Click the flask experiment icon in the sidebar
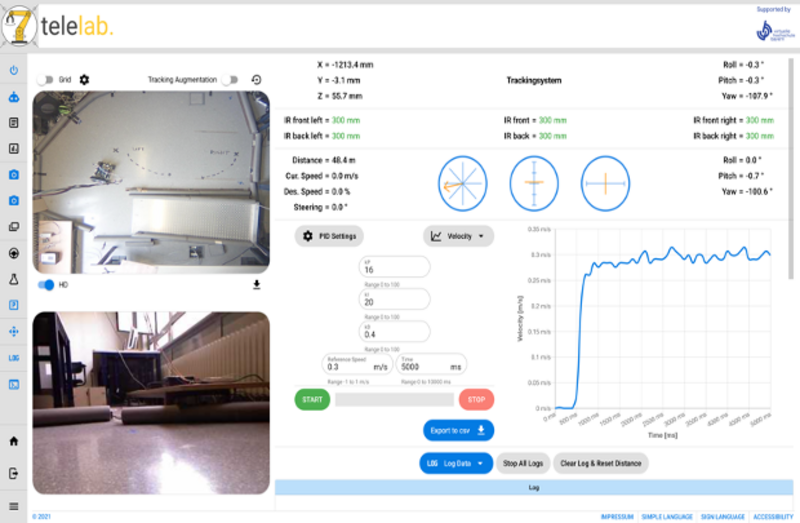The width and height of the screenshot is (800, 523). (14, 279)
